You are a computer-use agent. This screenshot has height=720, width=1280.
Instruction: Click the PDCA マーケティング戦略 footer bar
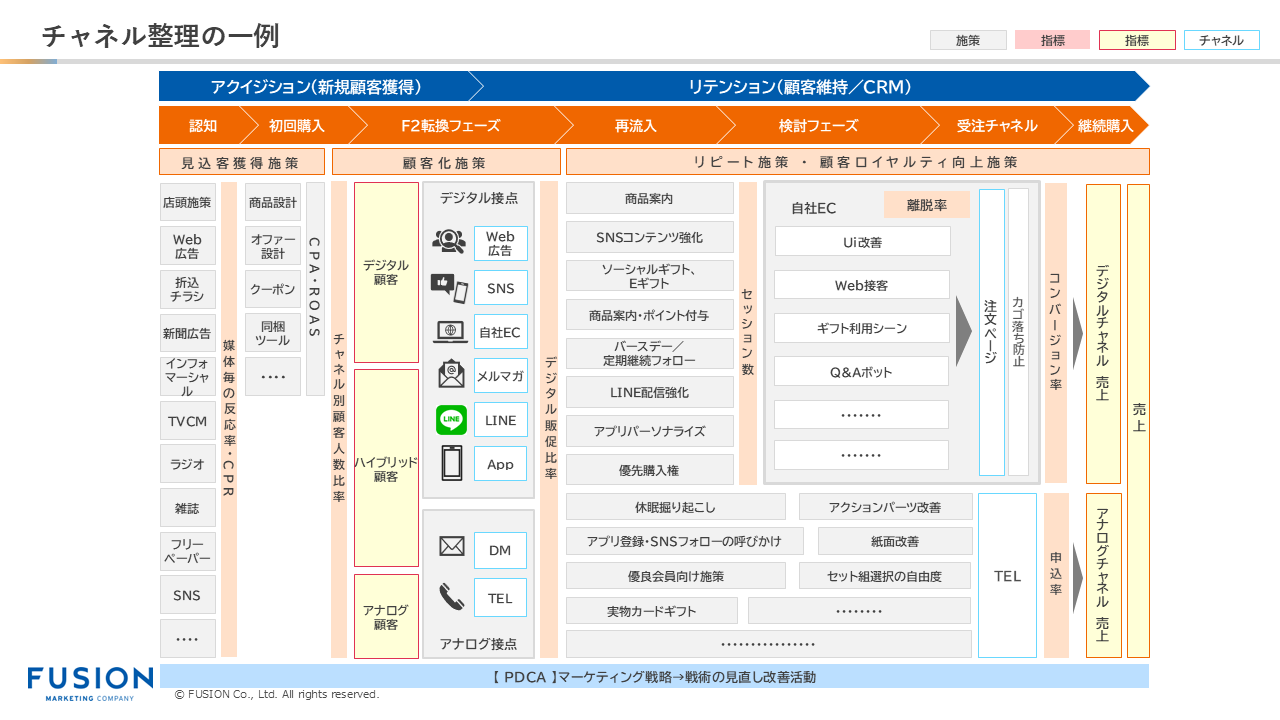point(654,677)
